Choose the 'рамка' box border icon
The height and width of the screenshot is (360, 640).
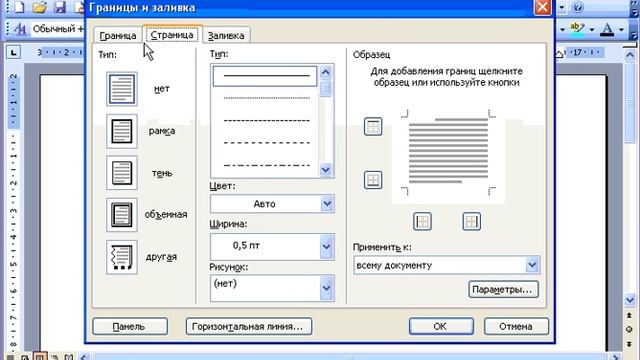coord(122,131)
